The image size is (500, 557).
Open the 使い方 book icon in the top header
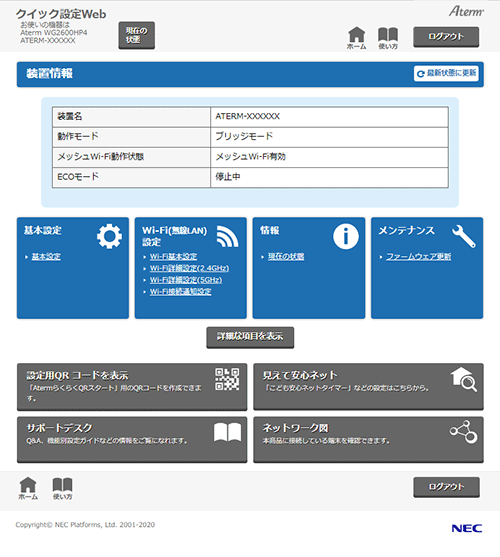[x=388, y=38]
